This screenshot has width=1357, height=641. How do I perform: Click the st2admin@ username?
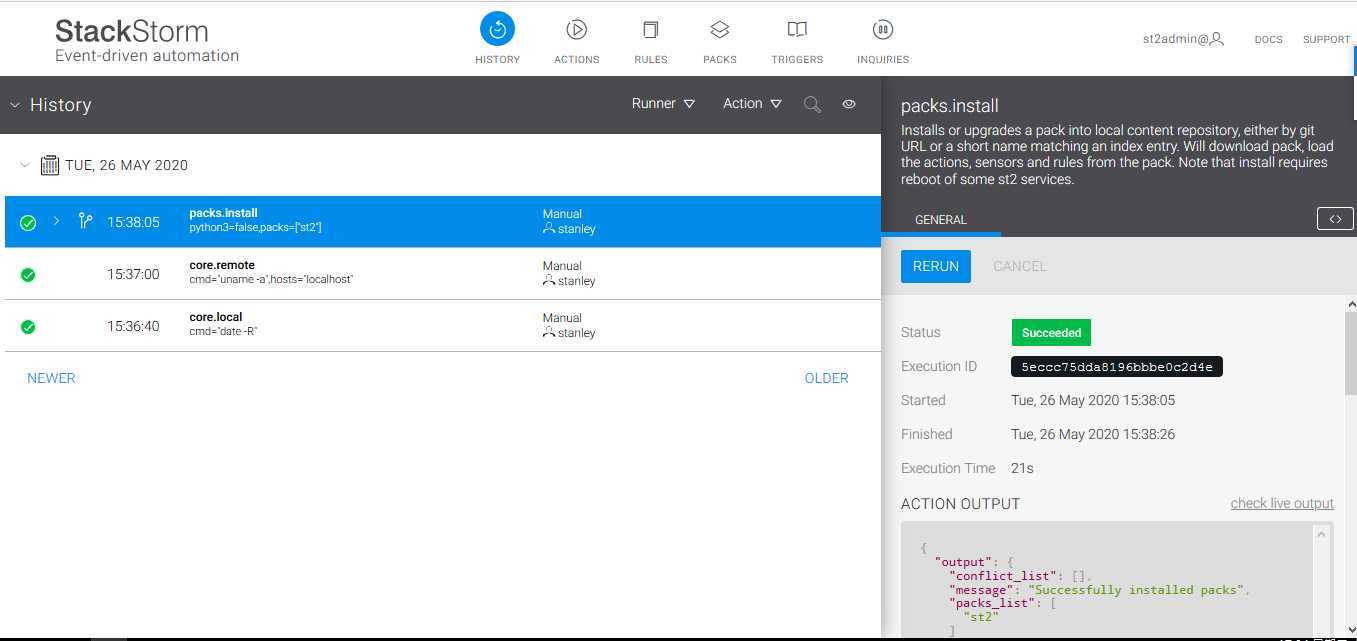click(1175, 39)
